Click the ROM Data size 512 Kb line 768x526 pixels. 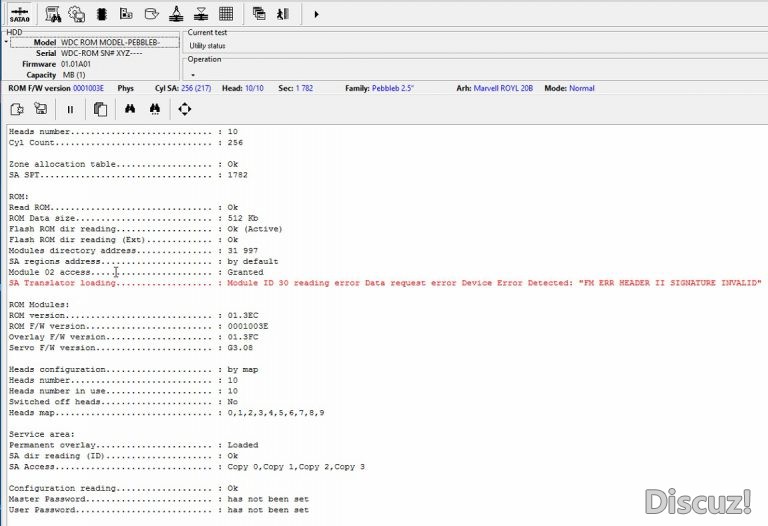pos(133,218)
